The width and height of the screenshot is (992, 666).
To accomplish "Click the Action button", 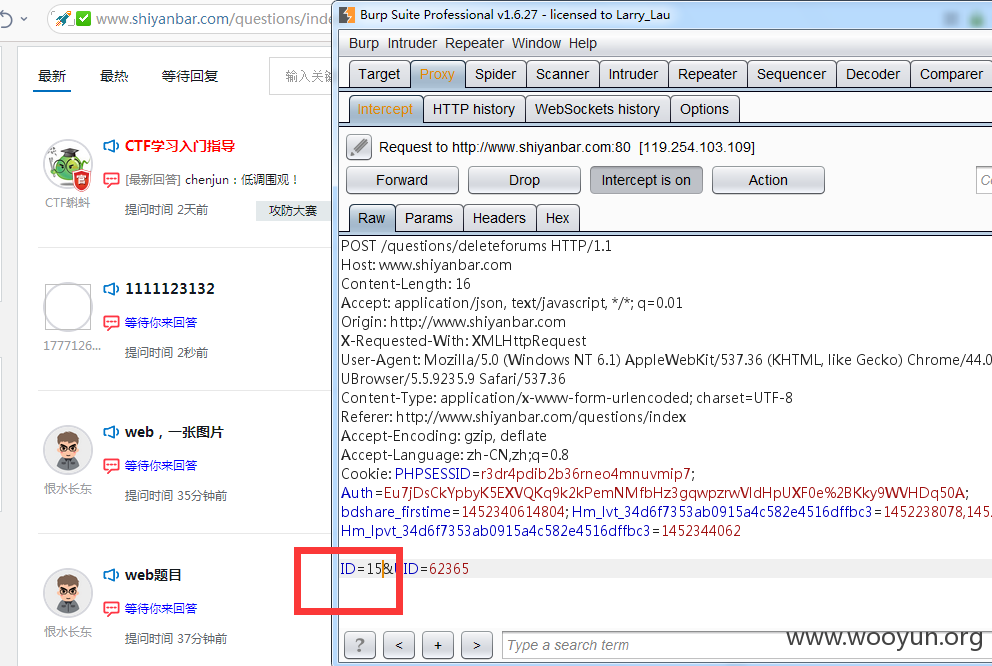I will tap(768, 180).
